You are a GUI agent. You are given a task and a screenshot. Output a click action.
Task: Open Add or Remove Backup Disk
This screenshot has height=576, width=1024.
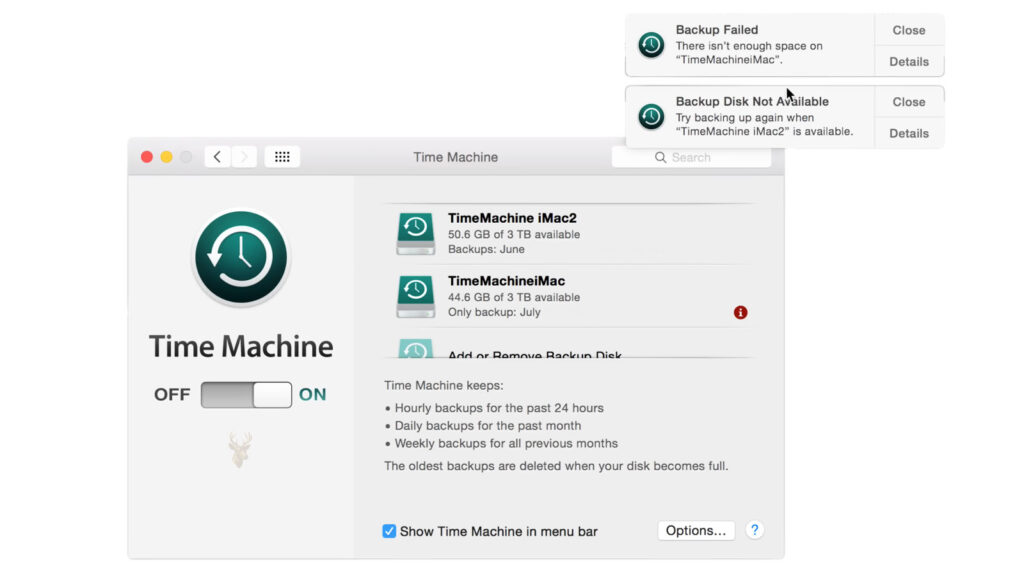pos(534,355)
